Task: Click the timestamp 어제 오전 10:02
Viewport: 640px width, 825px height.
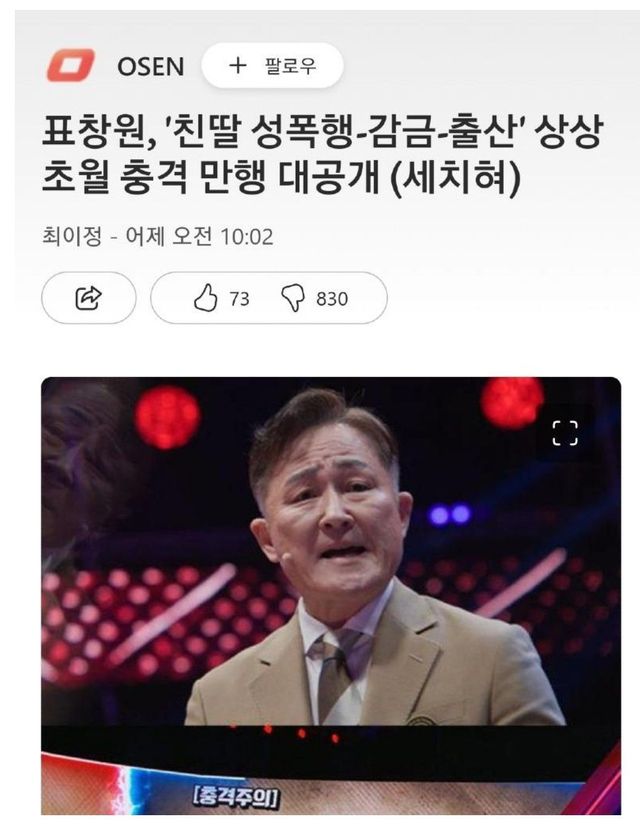Action: pos(199,236)
